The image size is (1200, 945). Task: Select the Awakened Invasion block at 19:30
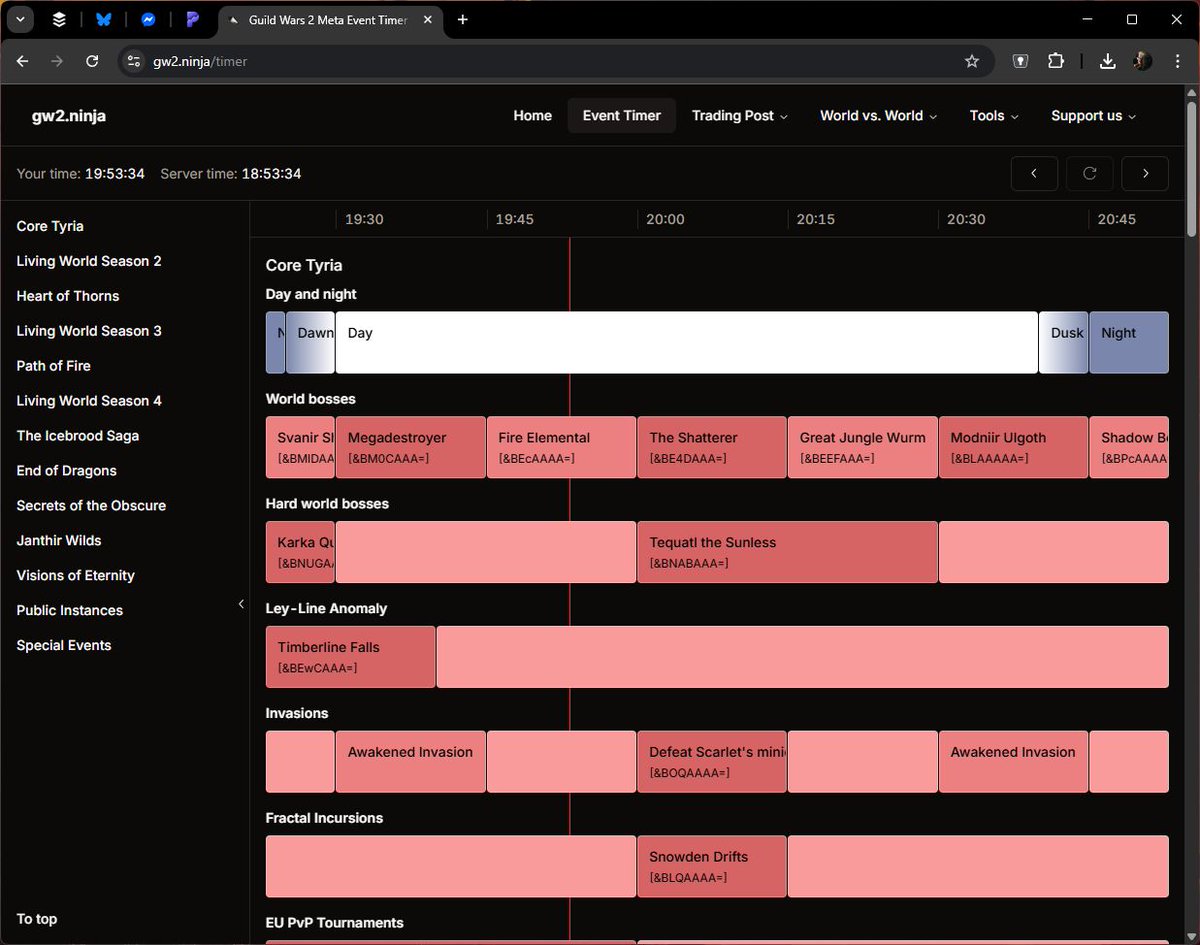(411, 761)
